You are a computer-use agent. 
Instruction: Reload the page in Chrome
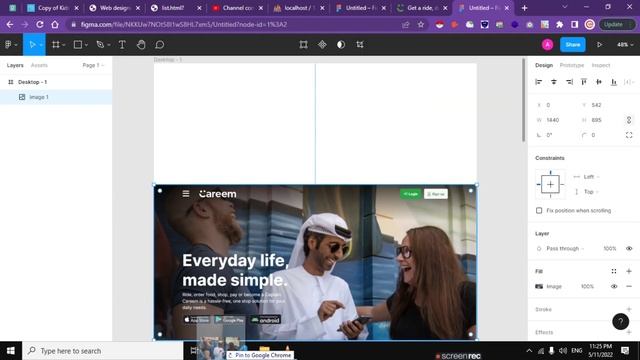40,24
